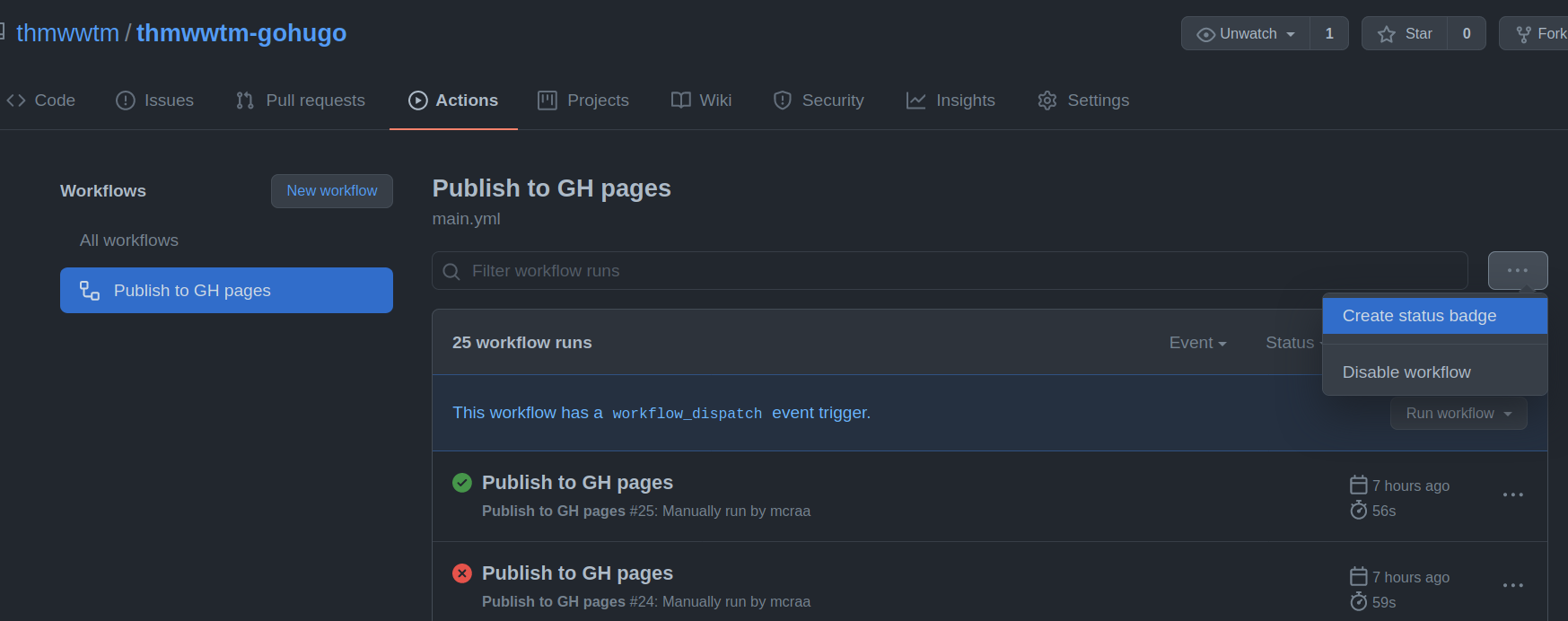Click the Code brackets icon
The width and height of the screenshot is (1568, 621).
point(16,101)
